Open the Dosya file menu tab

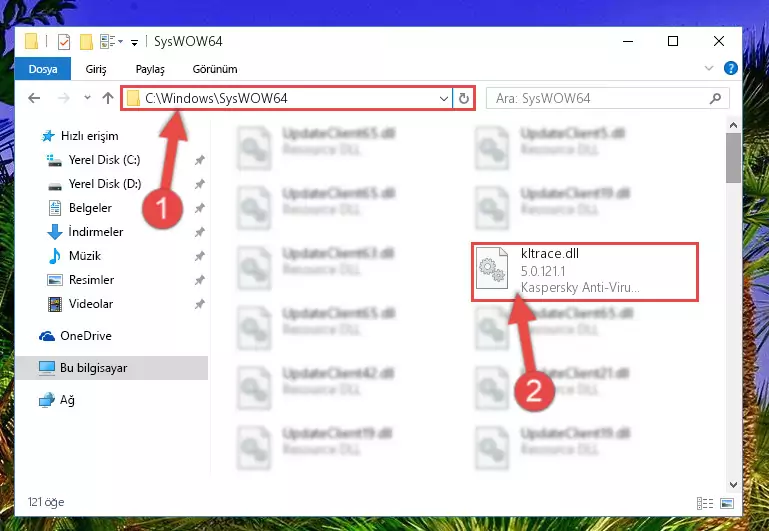click(43, 69)
